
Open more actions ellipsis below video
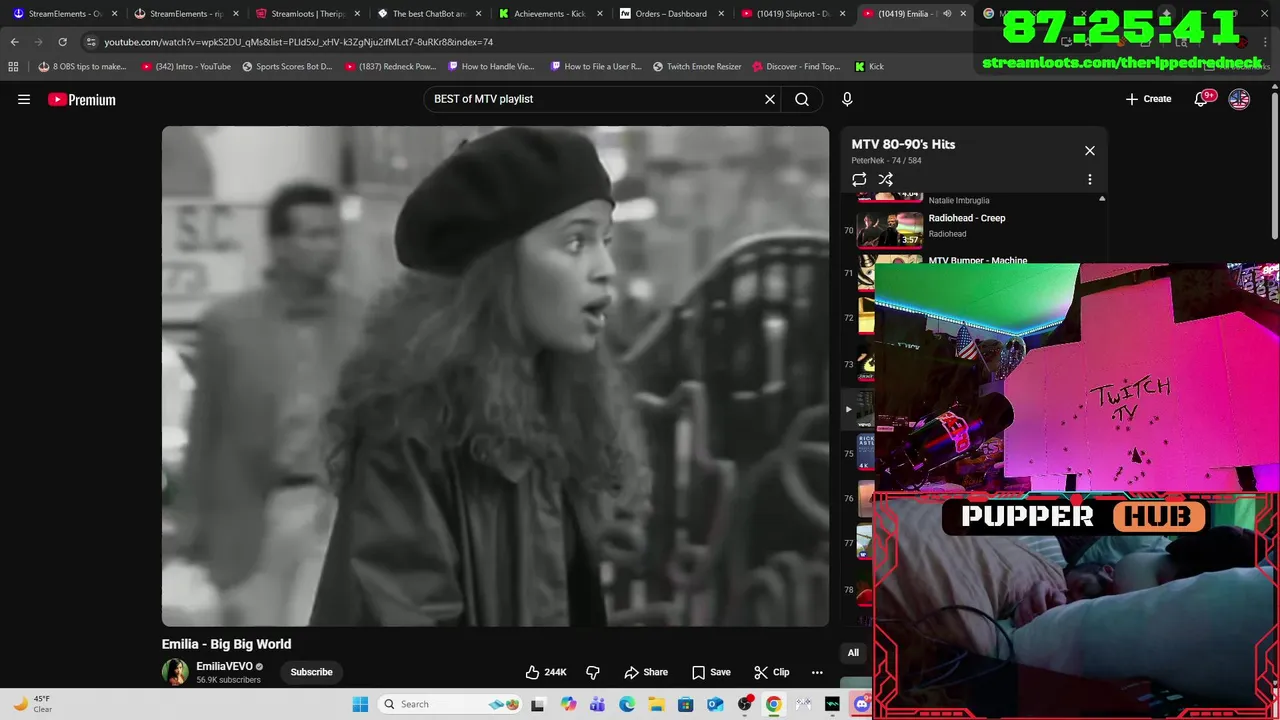pos(817,672)
